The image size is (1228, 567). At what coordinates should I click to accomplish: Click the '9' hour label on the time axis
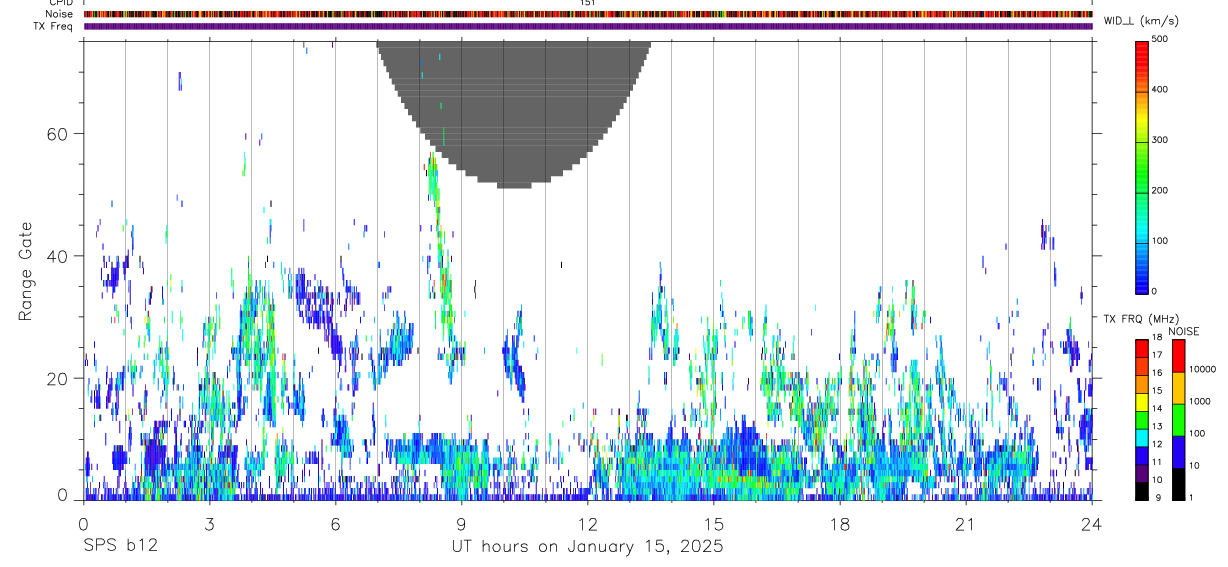[461, 524]
